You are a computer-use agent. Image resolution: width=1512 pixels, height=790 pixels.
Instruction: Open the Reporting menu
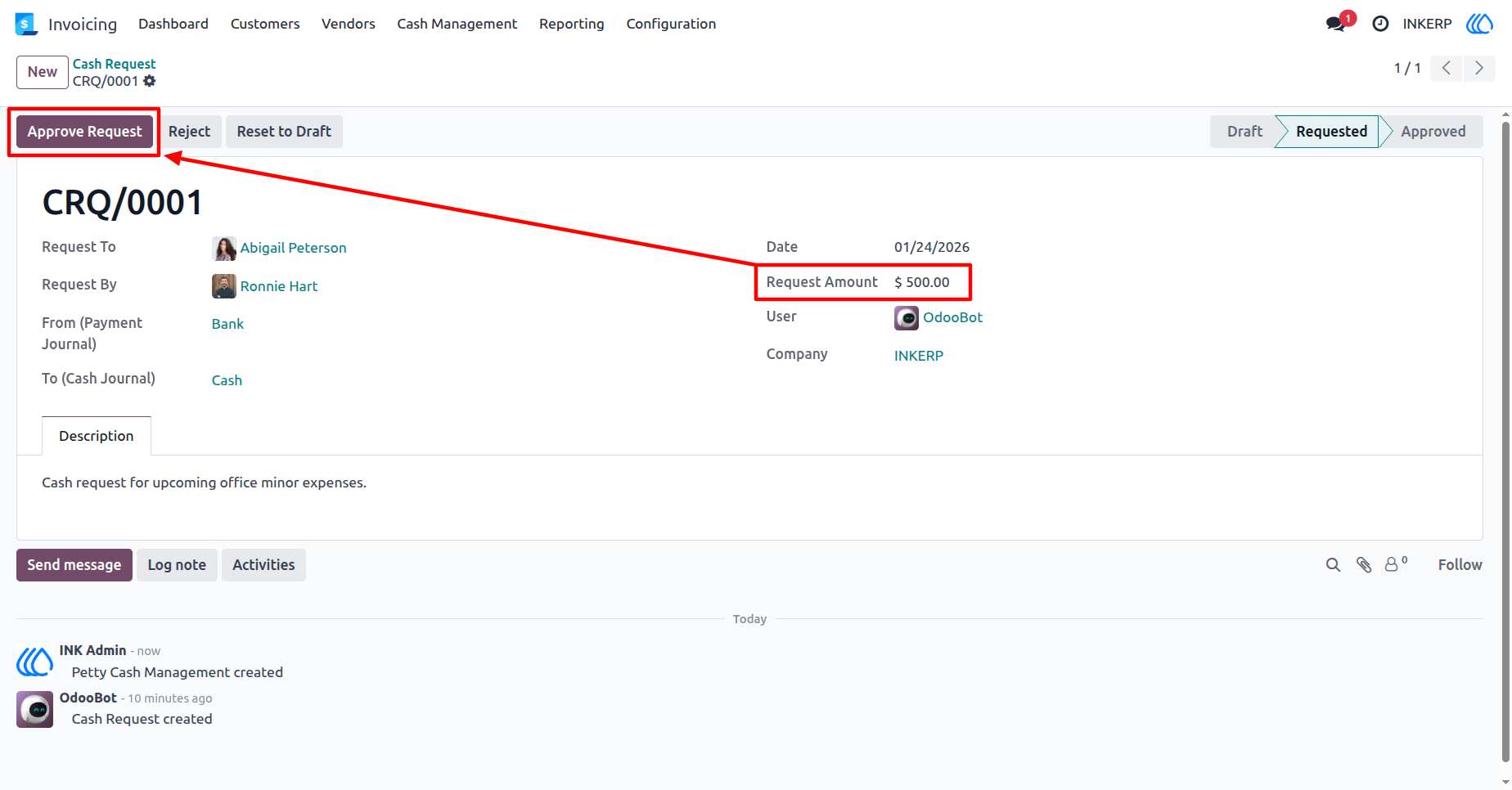pyautogui.click(x=572, y=24)
